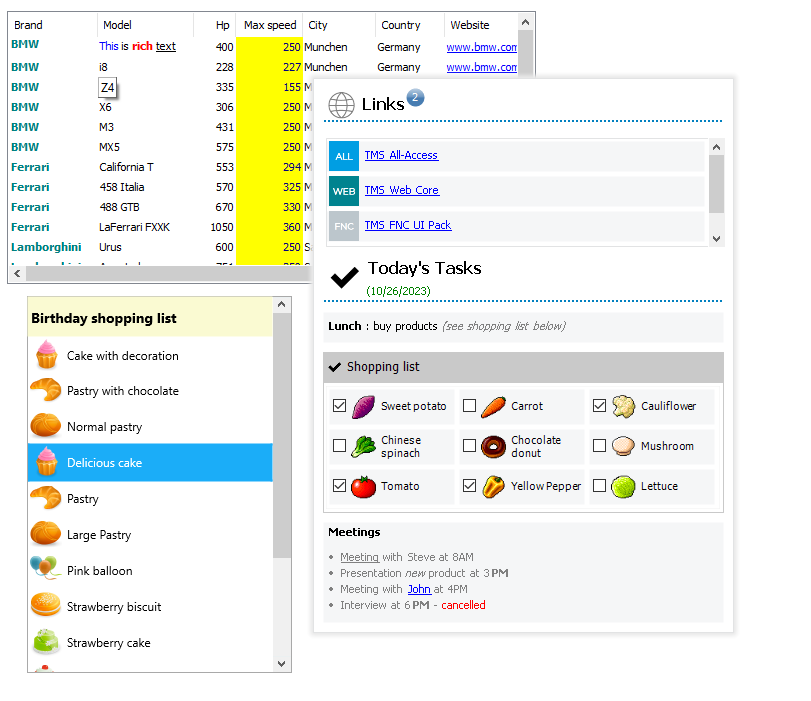Click the Links list scroll down arrow
The width and height of the screenshot is (811, 701).
coord(716,238)
